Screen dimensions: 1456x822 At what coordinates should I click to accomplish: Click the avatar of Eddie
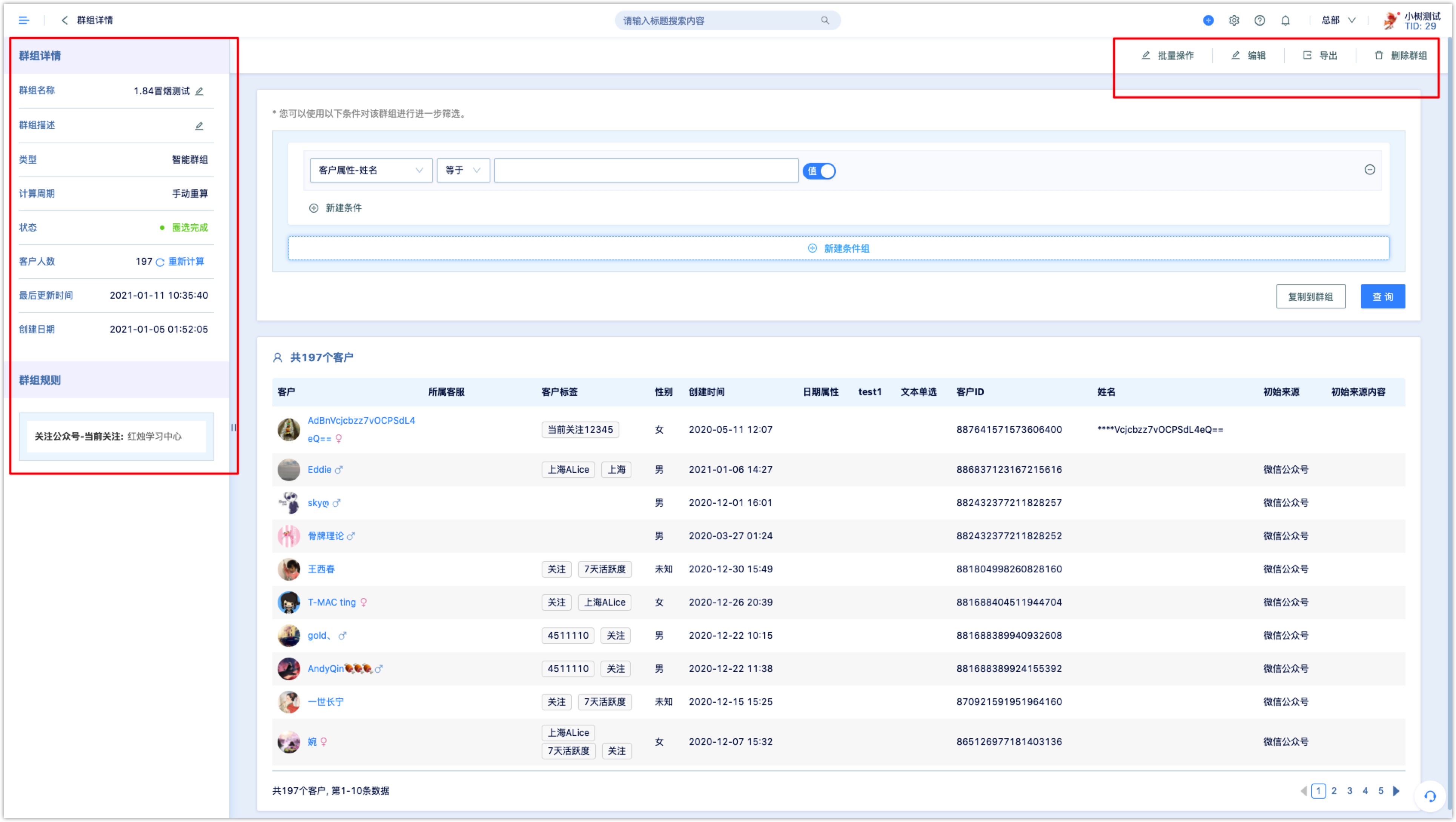tap(288, 469)
